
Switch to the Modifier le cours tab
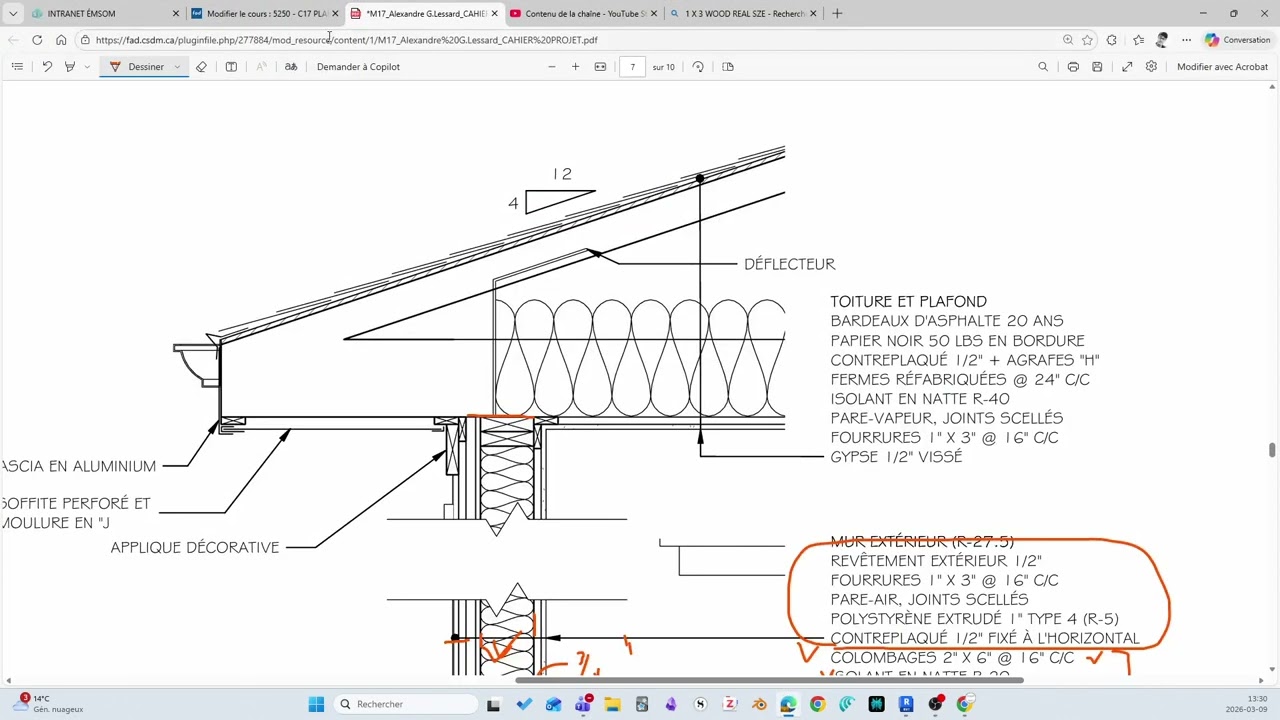point(265,14)
